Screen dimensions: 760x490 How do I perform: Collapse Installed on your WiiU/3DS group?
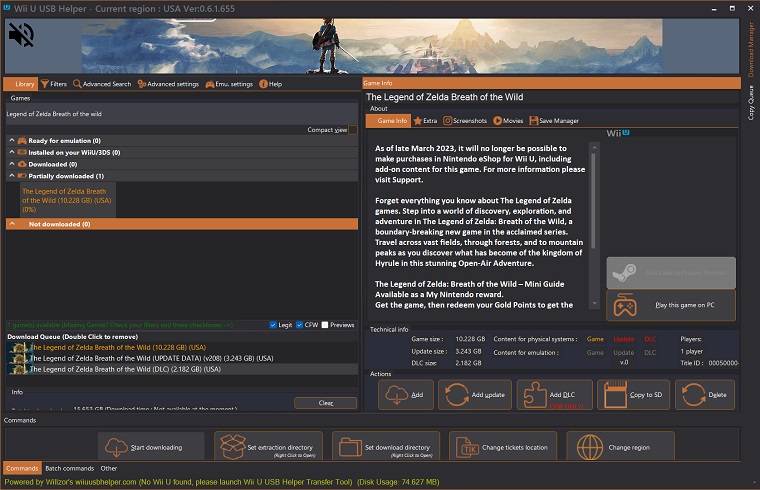coord(12,152)
